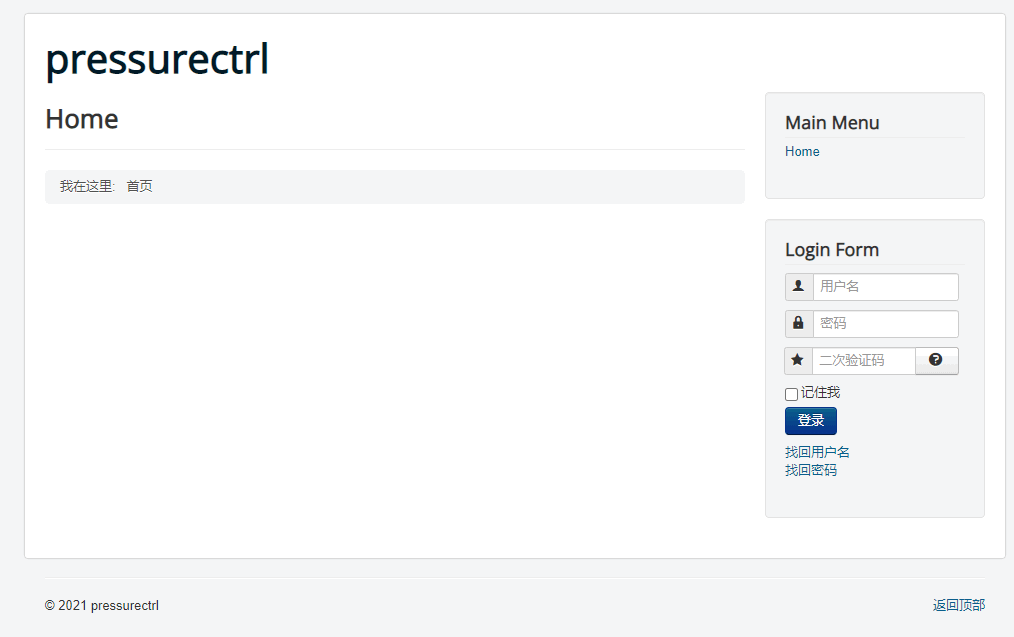Click the padlock icon beside password field

799,323
